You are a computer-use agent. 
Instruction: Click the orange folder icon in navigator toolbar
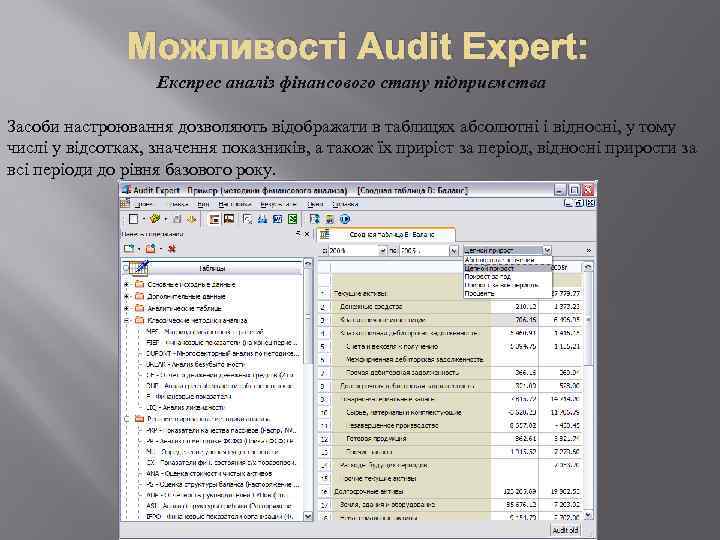coord(150,248)
